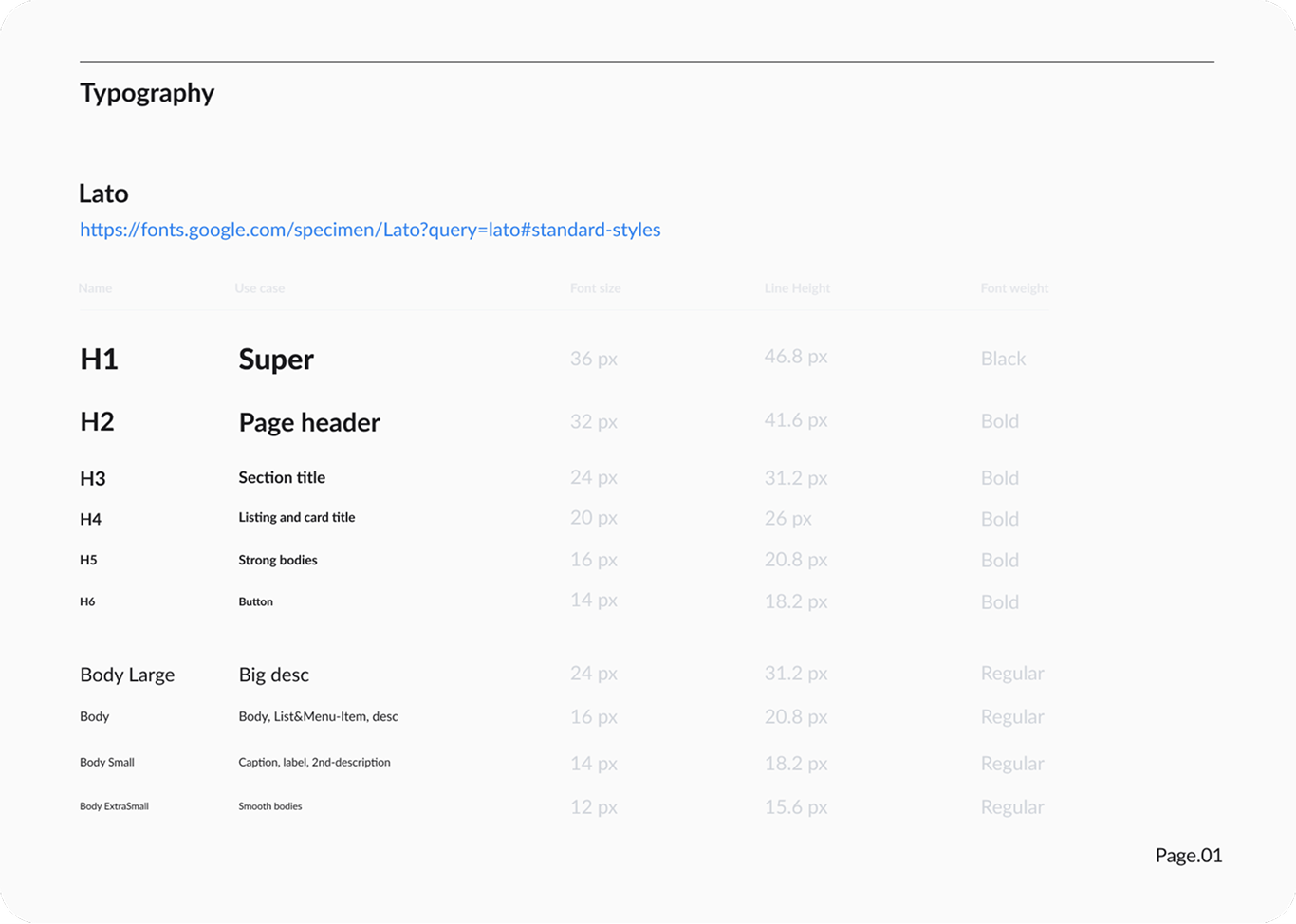Select the Caption, label, 2nd-description text
1296x924 pixels.
(x=314, y=762)
